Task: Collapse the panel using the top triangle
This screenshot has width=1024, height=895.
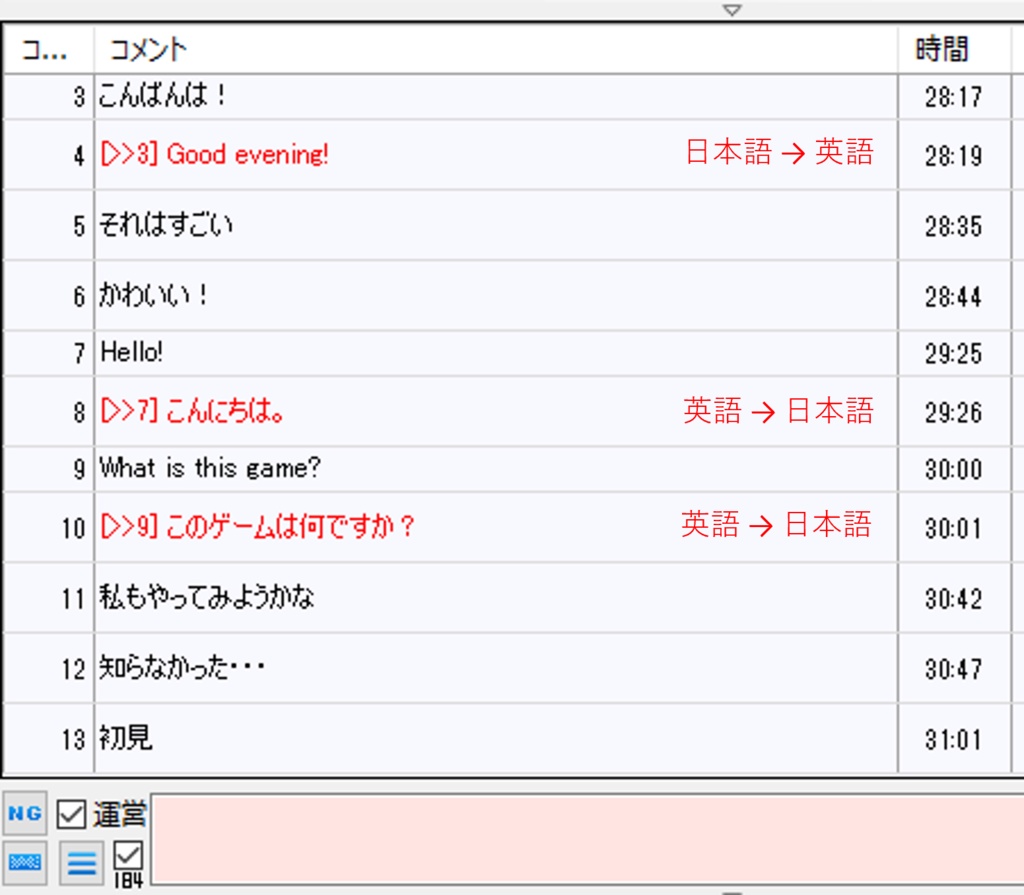Action: pos(733,8)
